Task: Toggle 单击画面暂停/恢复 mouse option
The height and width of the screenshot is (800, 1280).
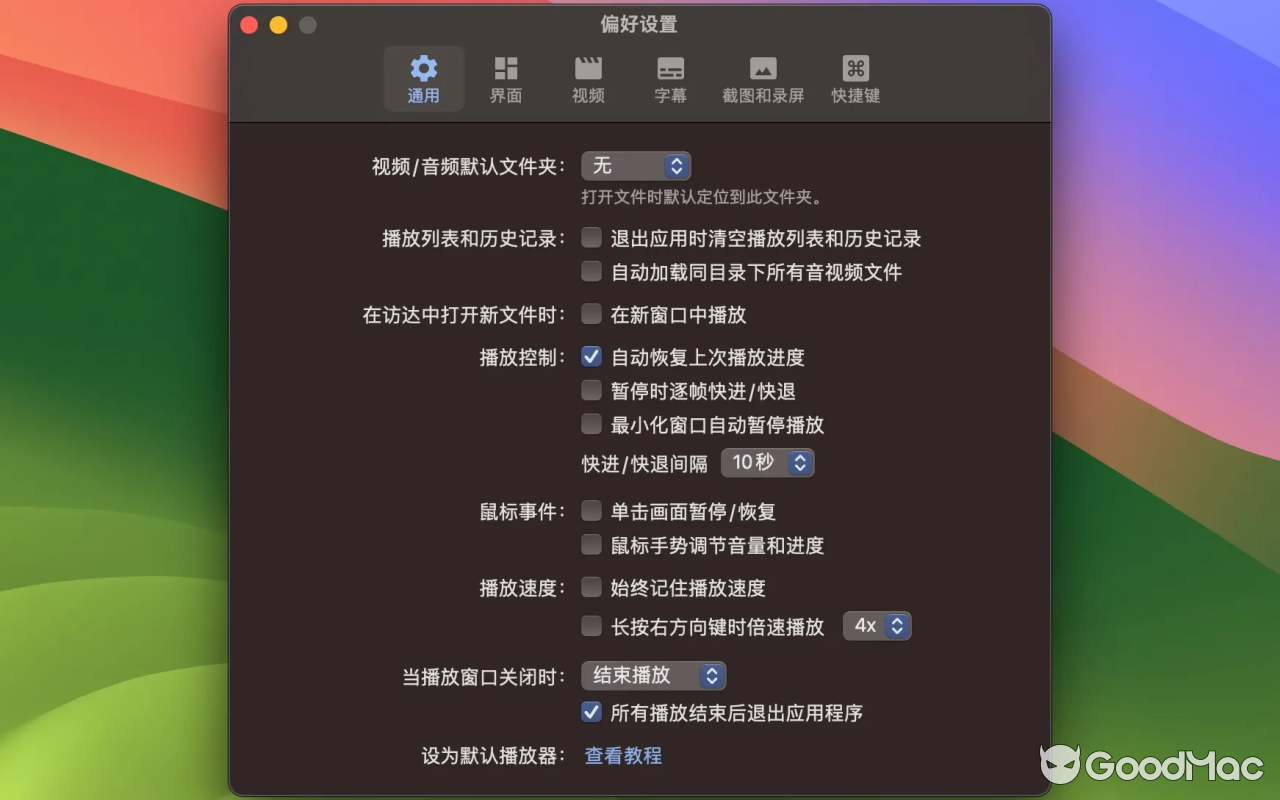Action: point(591,511)
